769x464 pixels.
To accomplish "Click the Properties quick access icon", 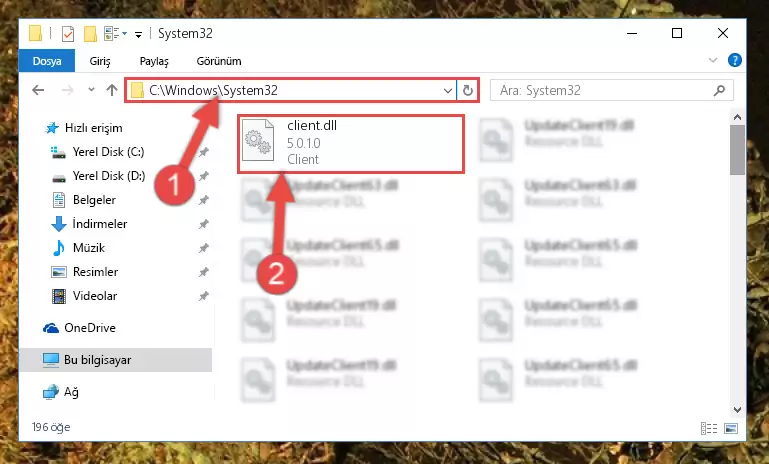I will pyautogui.click(x=68, y=34).
